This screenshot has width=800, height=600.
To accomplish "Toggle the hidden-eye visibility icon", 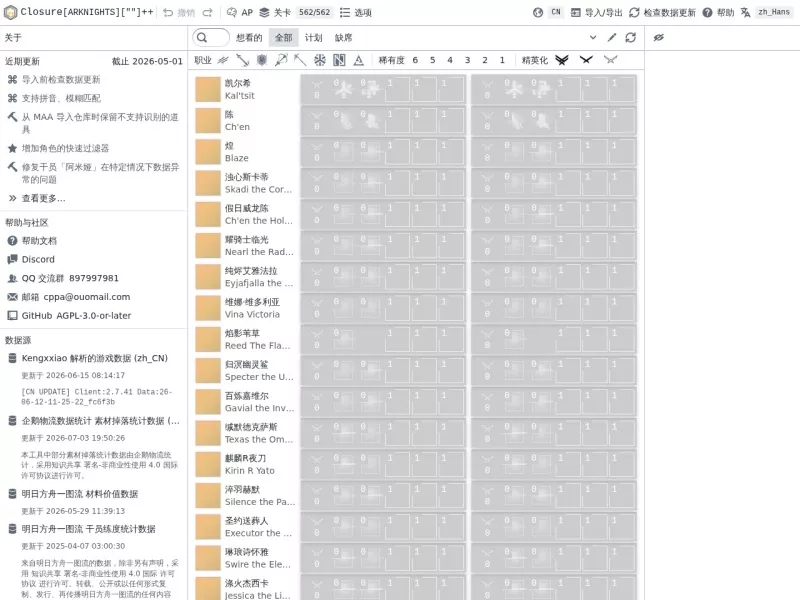I will pos(659,38).
